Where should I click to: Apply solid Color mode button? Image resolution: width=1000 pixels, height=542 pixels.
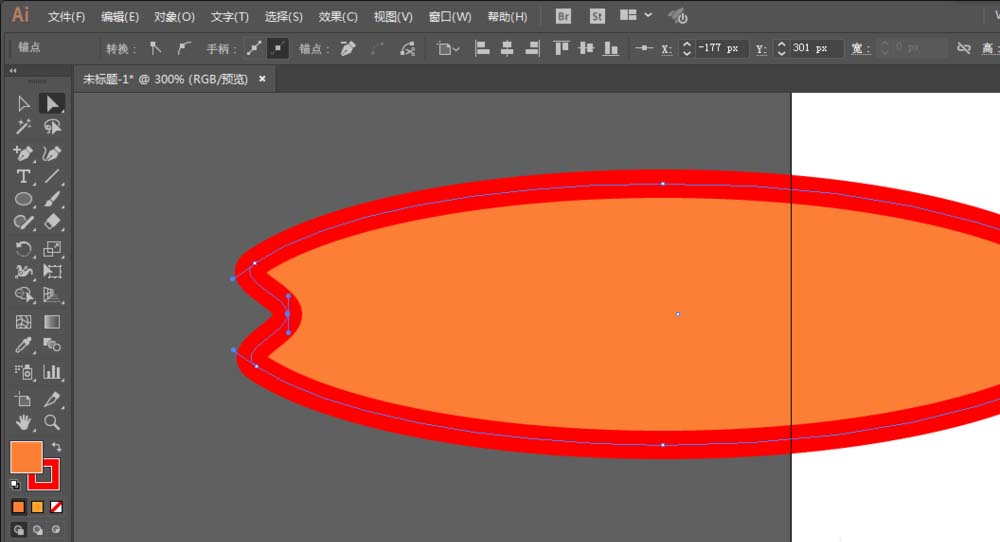coord(18,507)
